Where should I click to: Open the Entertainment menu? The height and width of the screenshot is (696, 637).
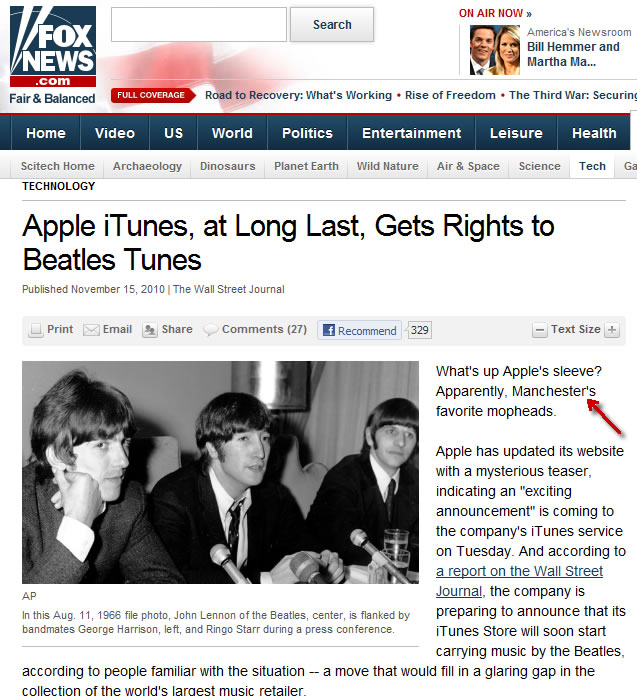coord(411,133)
